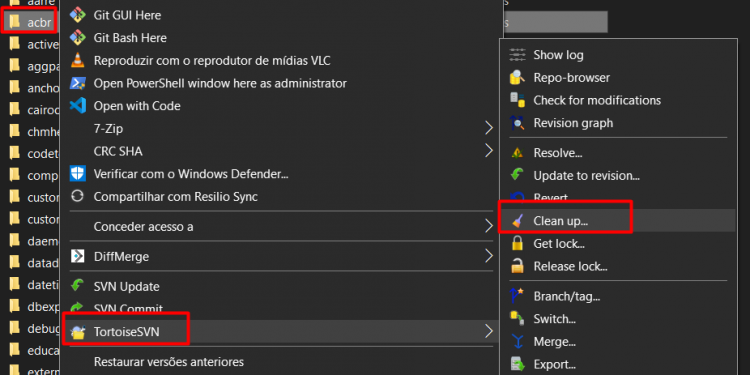Click the Release lock open padlock icon
750x375 pixels.
coord(518,265)
